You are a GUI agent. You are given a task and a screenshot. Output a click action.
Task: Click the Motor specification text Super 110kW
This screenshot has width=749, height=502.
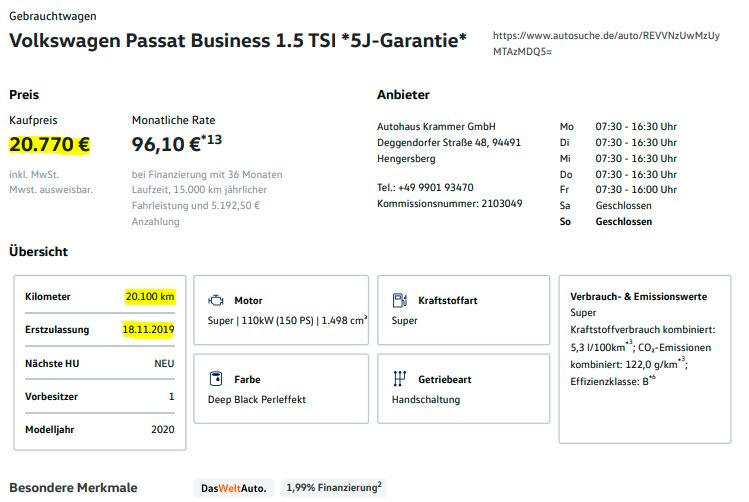tap(288, 320)
